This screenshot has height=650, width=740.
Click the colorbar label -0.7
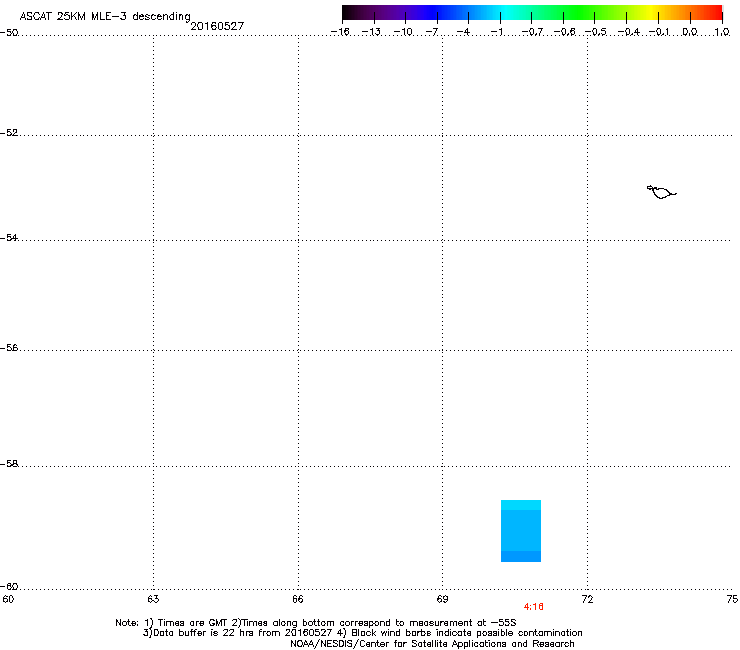pyautogui.click(x=532, y=32)
